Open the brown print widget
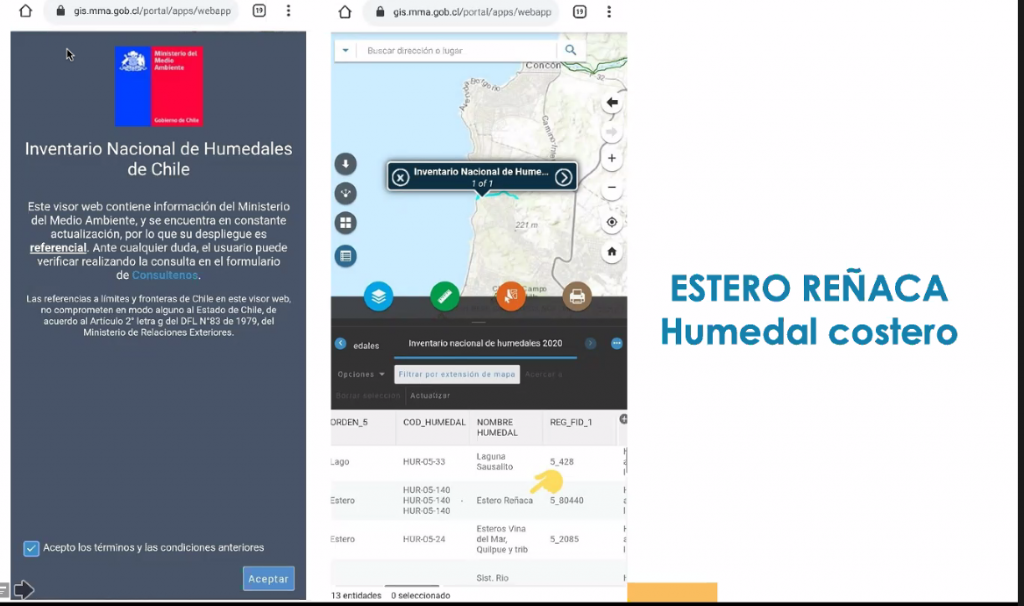Viewport: 1024px width, 606px height. 577,296
